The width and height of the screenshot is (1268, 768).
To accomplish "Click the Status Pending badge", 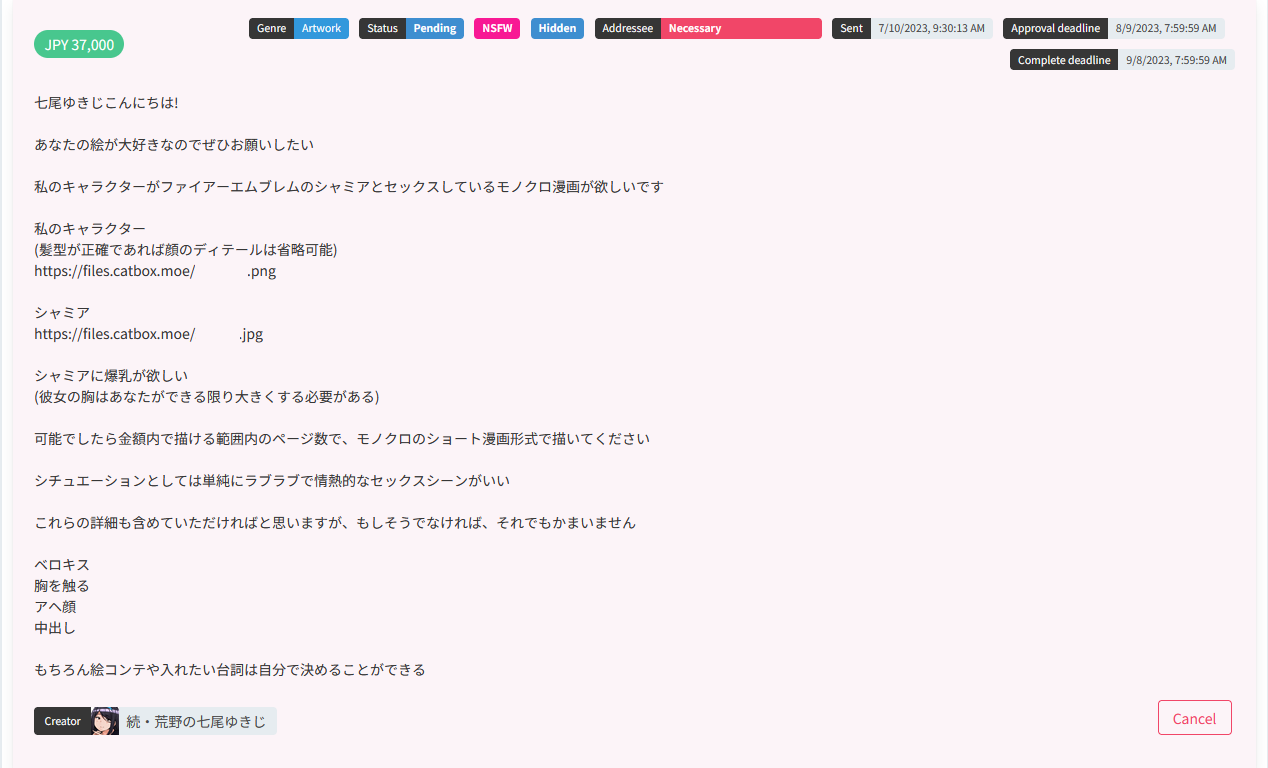I will (x=412, y=28).
